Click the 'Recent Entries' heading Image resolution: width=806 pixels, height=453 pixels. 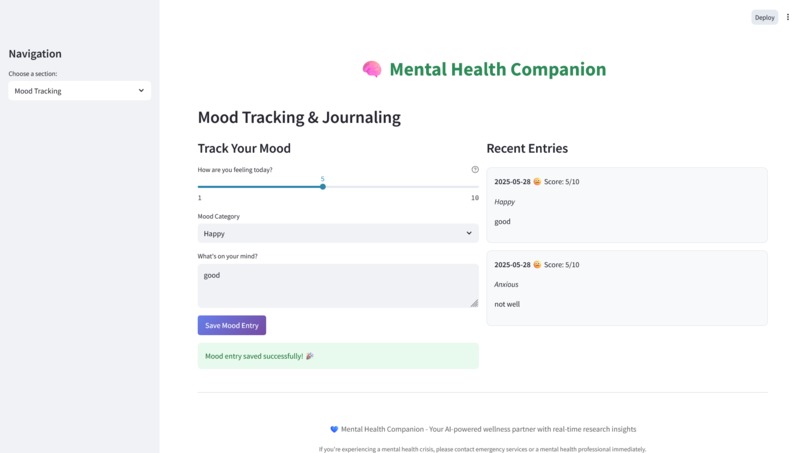(x=527, y=148)
